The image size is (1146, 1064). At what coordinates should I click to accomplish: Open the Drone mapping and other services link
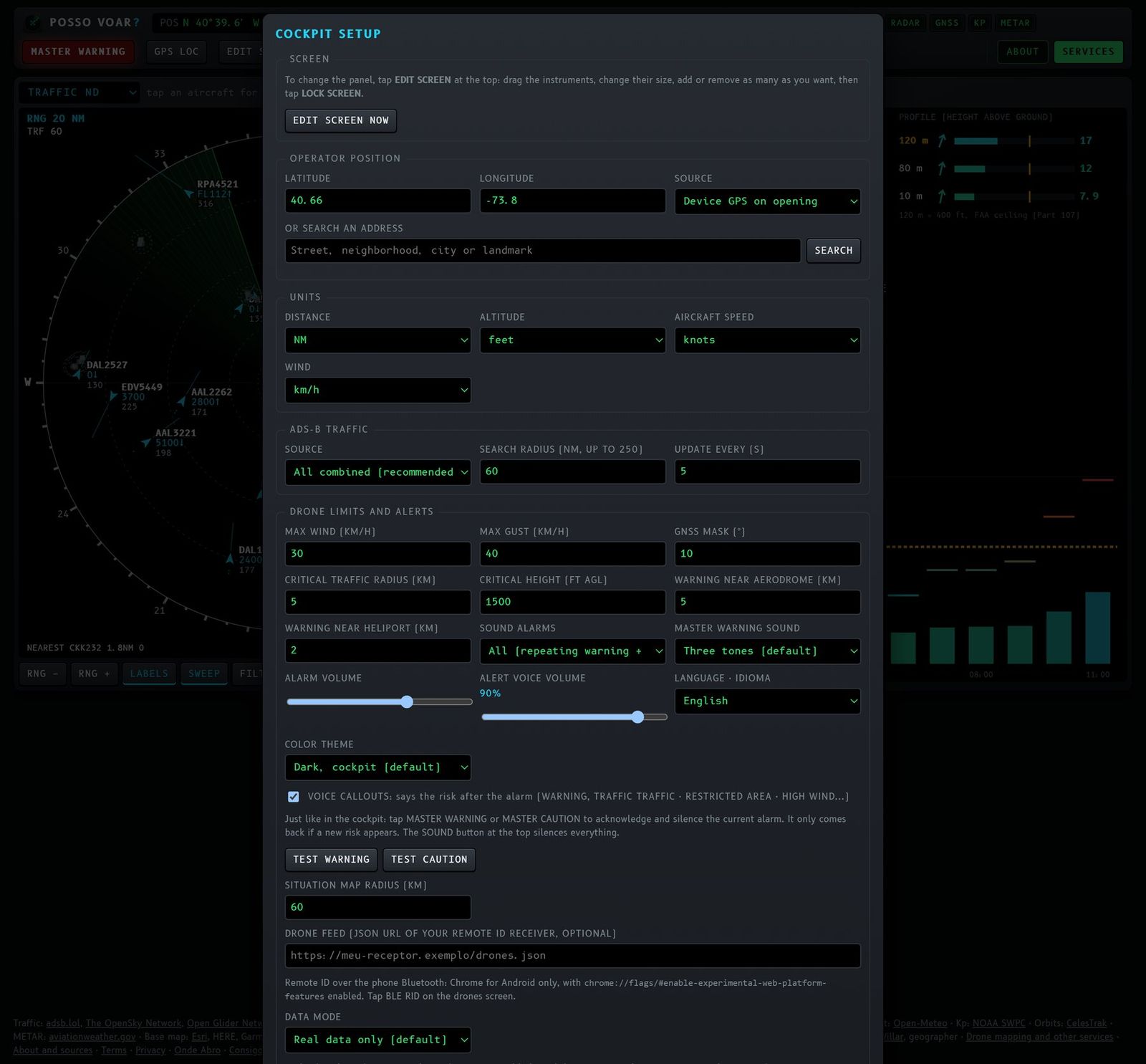1040,1037
